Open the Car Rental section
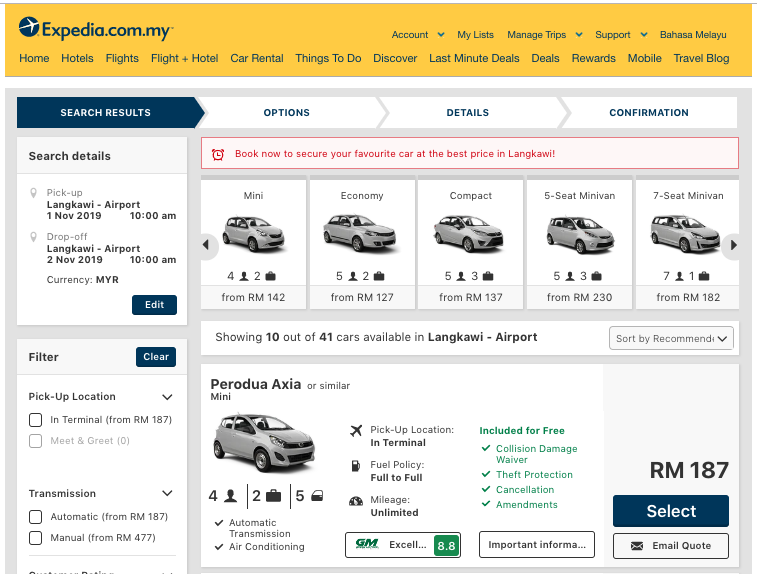Screen dimensions: 757x574 pyautogui.click(x=257, y=58)
